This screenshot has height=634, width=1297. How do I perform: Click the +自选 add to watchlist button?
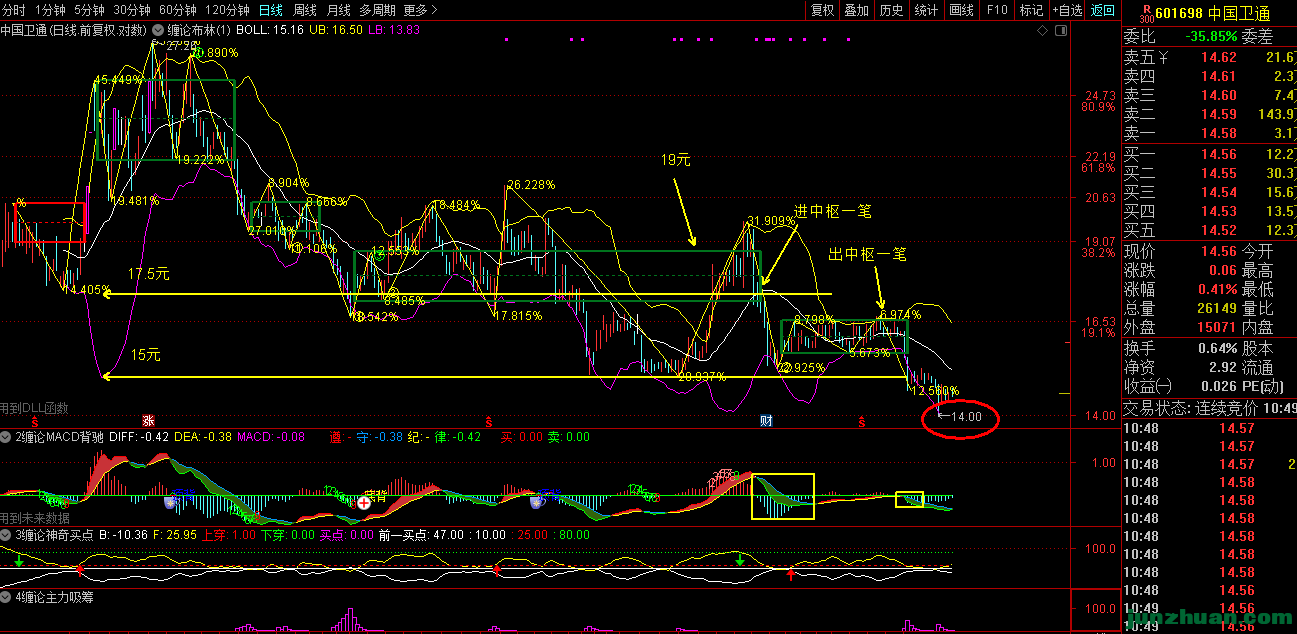[x=1066, y=10]
